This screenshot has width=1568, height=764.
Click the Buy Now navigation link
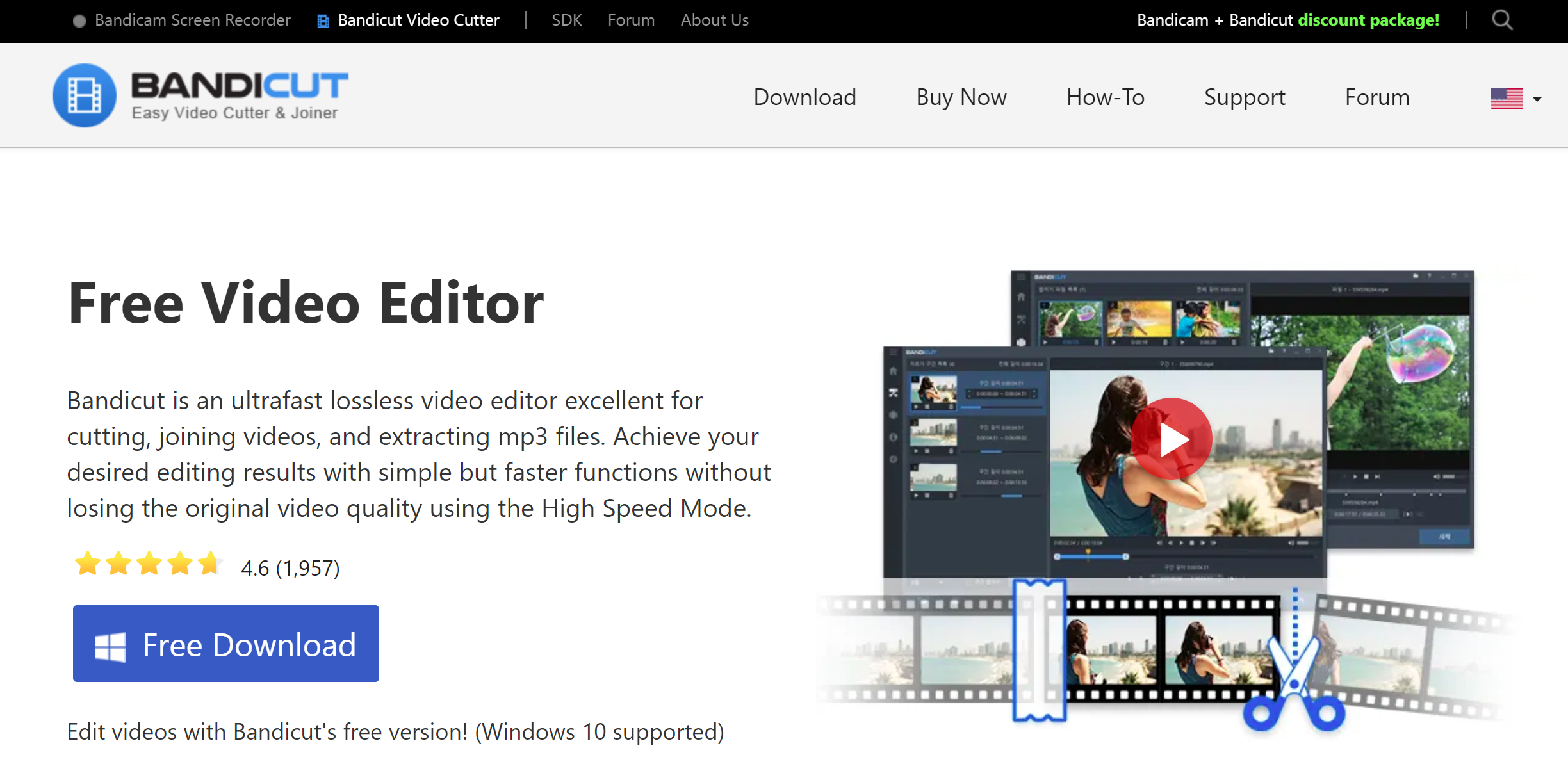(x=961, y=97)
